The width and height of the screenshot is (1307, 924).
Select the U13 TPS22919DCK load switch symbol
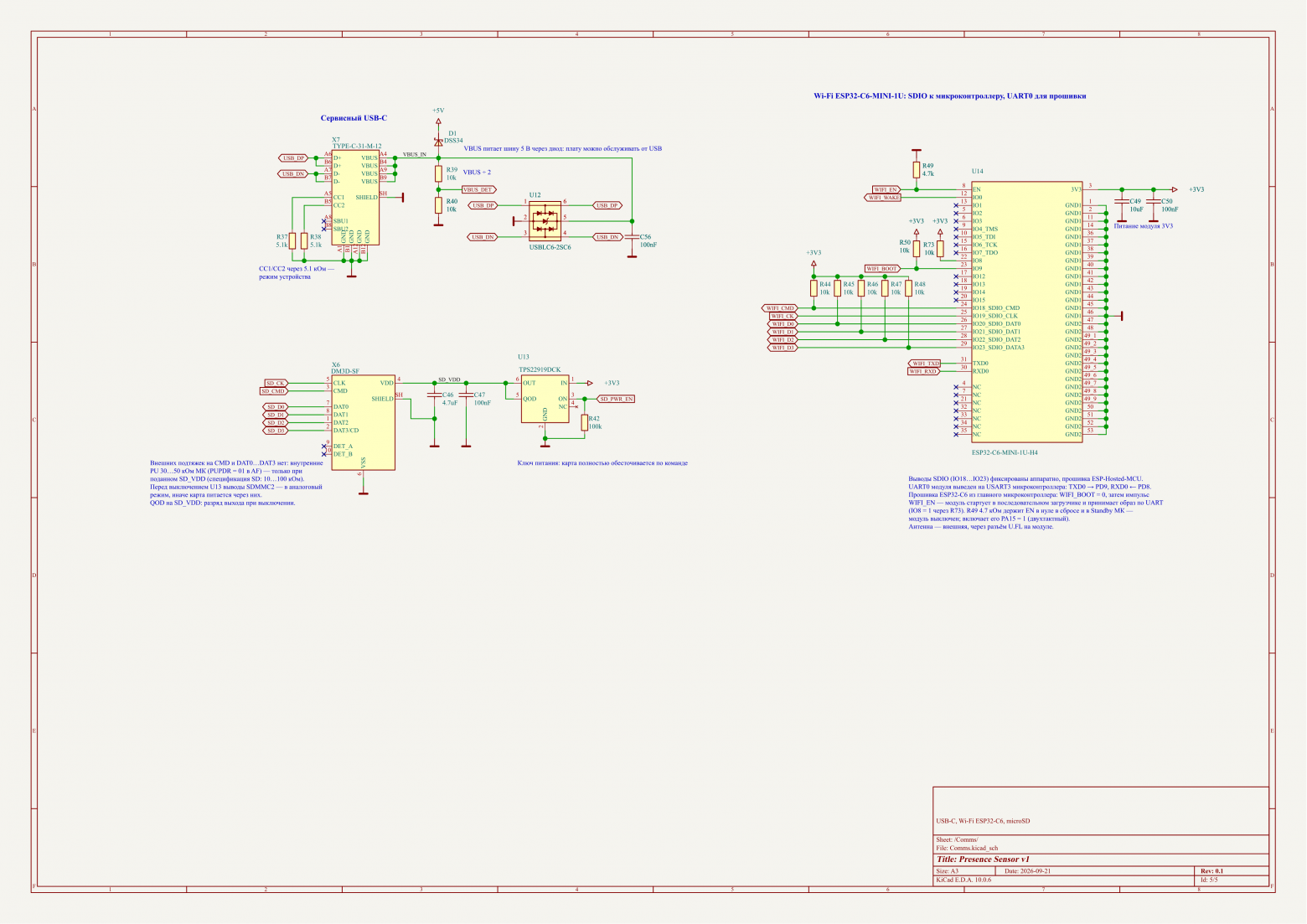545,399
